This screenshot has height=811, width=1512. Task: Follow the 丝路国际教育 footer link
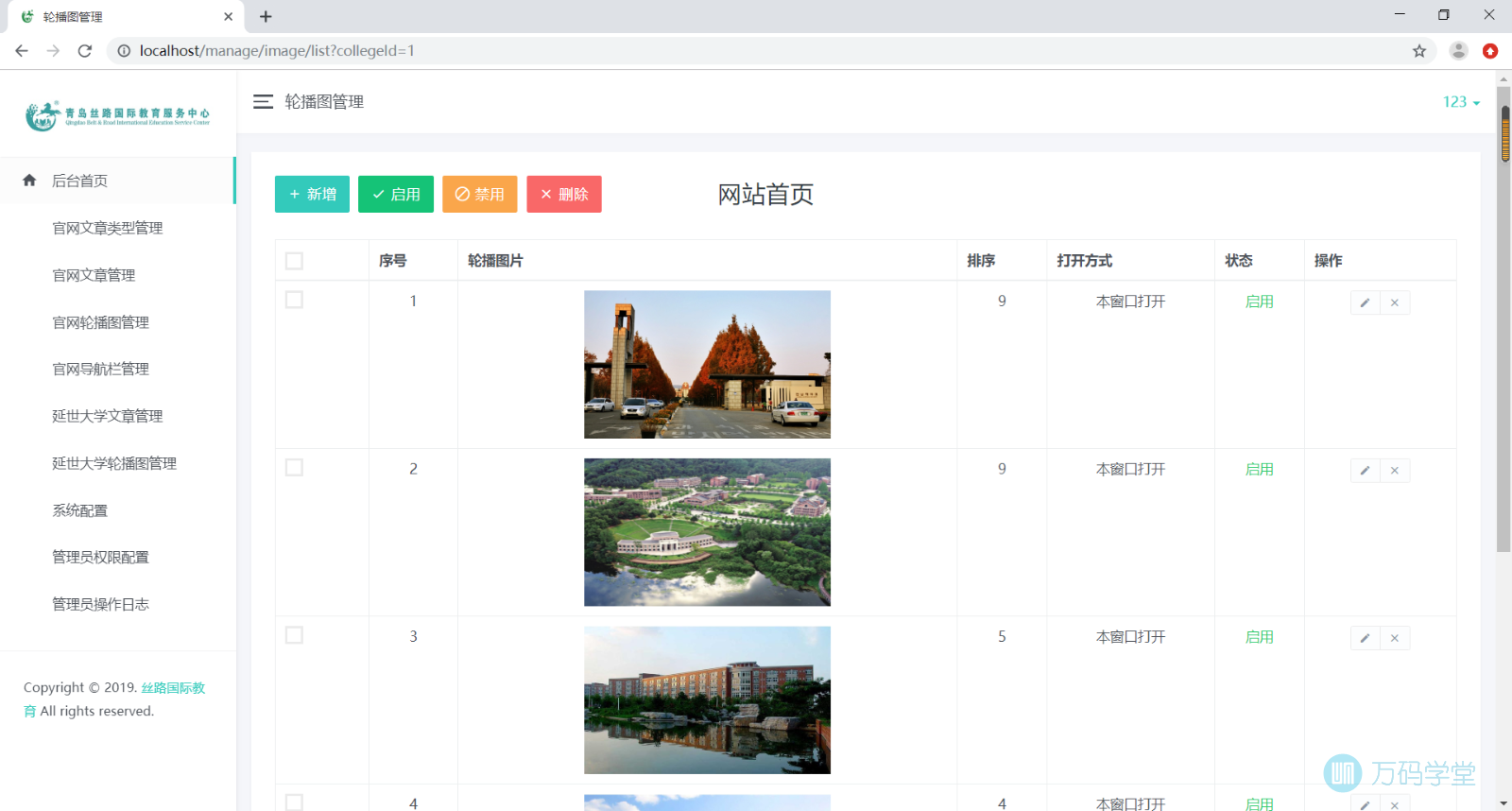point(173,687)
